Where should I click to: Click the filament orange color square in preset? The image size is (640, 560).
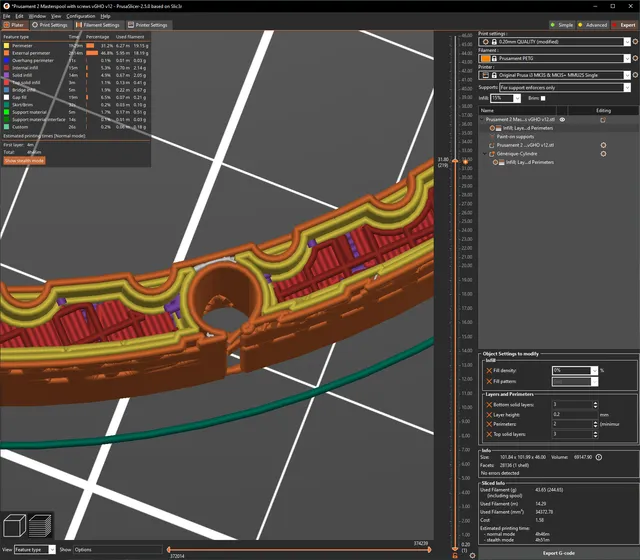[x=485, y=58]
